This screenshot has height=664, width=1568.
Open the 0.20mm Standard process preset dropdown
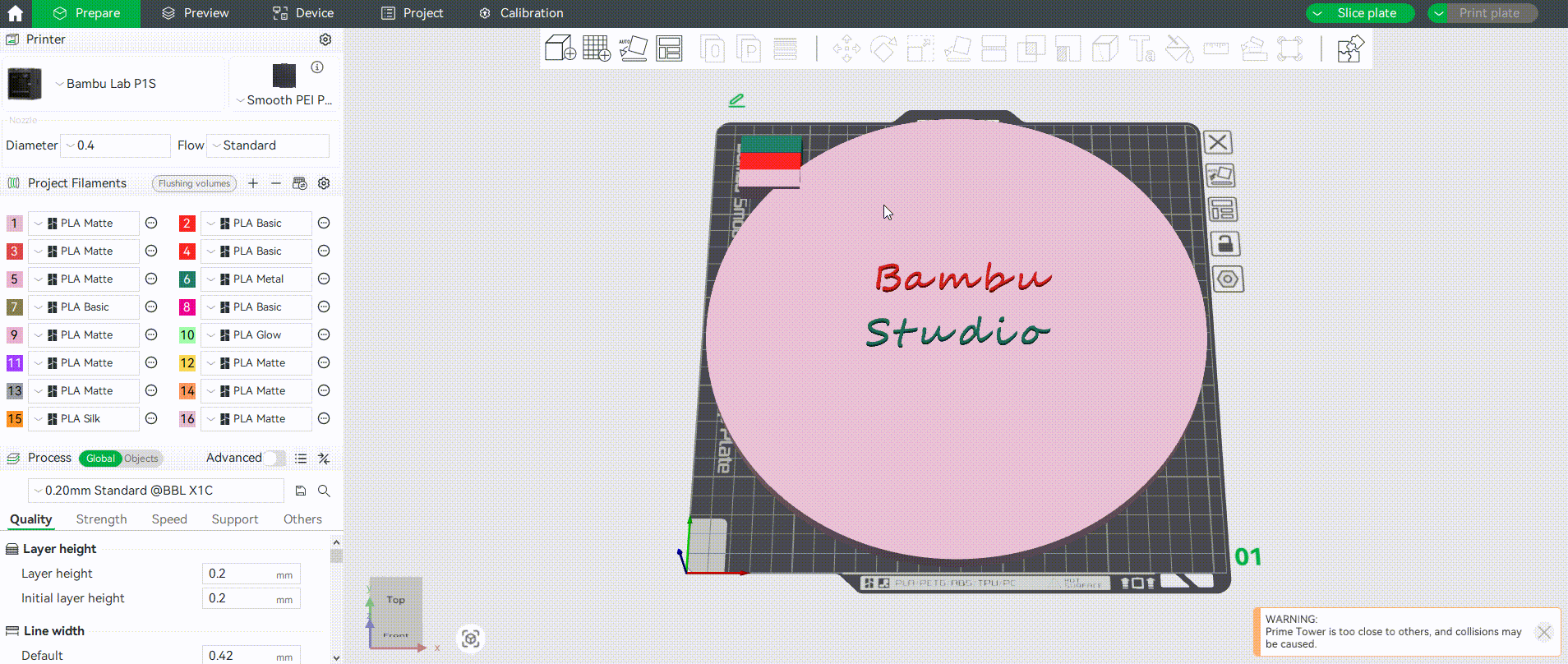[x=156, y=491]
